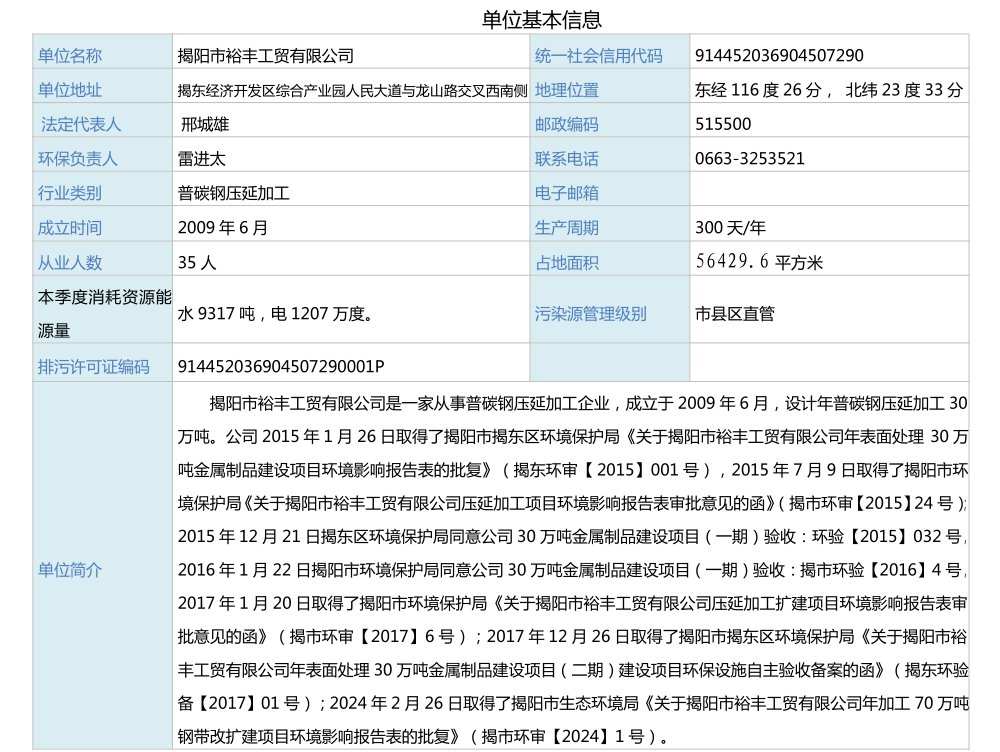The height and width of the screenshot is (752, 1000).
Task: Click legal representative name 邢城雄
Action: point(205,124)
